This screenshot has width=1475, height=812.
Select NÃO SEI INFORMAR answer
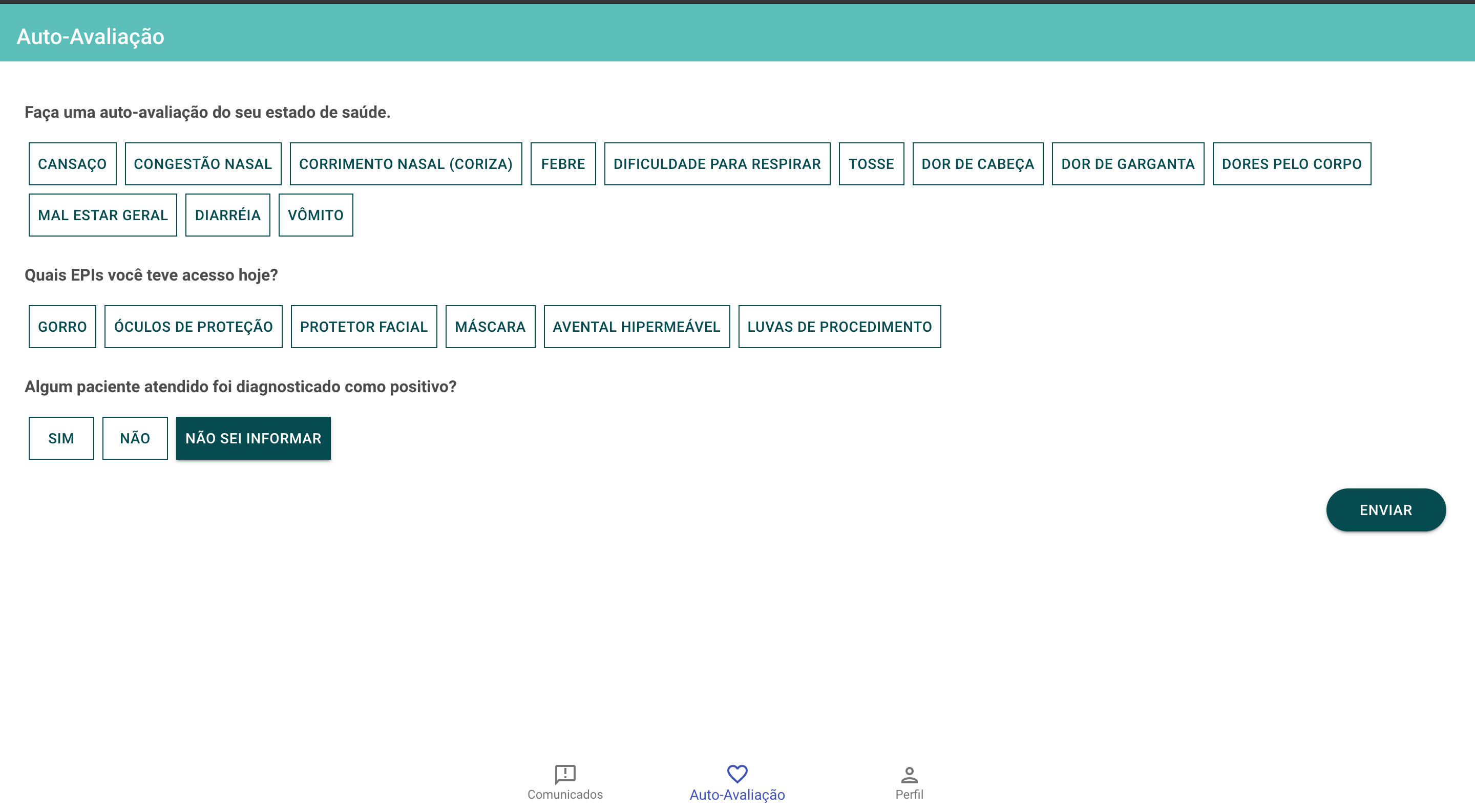tap(253, 438)
